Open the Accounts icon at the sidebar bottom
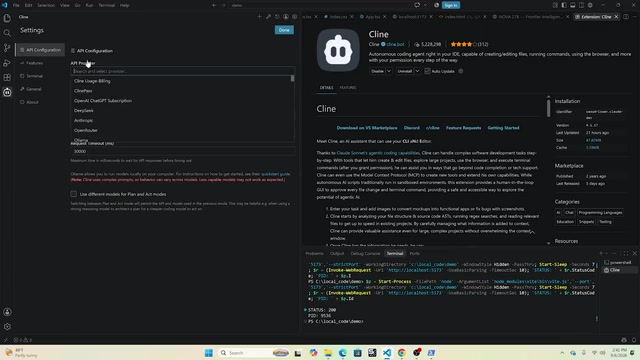This screenshot has height=360, width=640. 7,312
